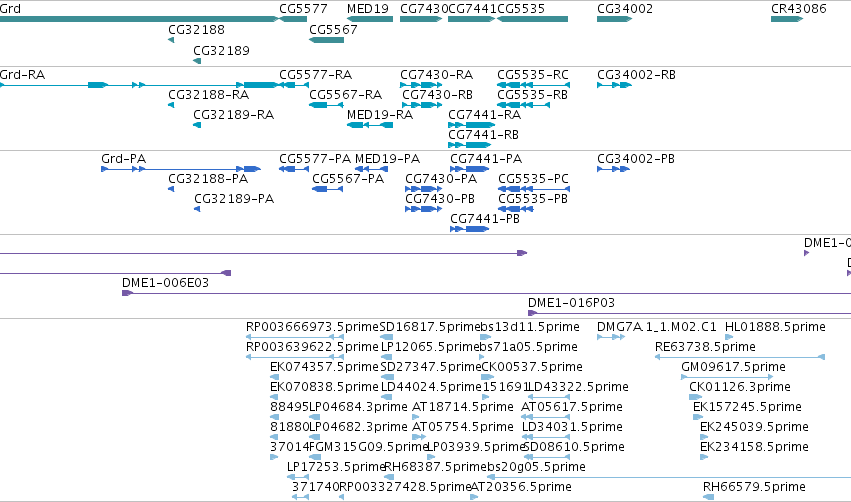Select the RP003639622.5prime EST
Image resolution: width=851 pixels, height=502 pixels.
(295, 357)
